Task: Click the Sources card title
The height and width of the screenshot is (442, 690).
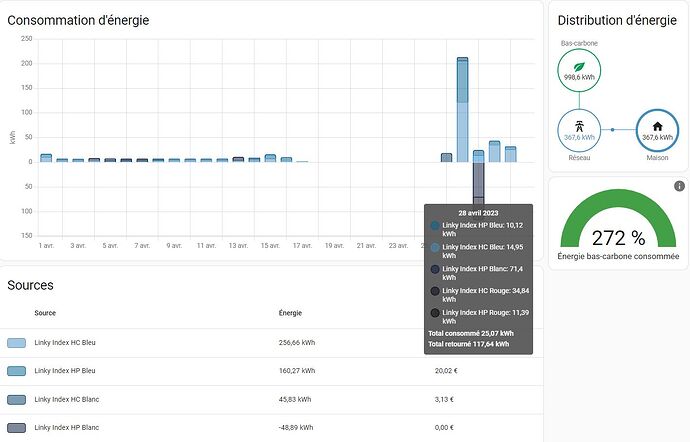Action: pyautogui.click(x=30, y=285)
